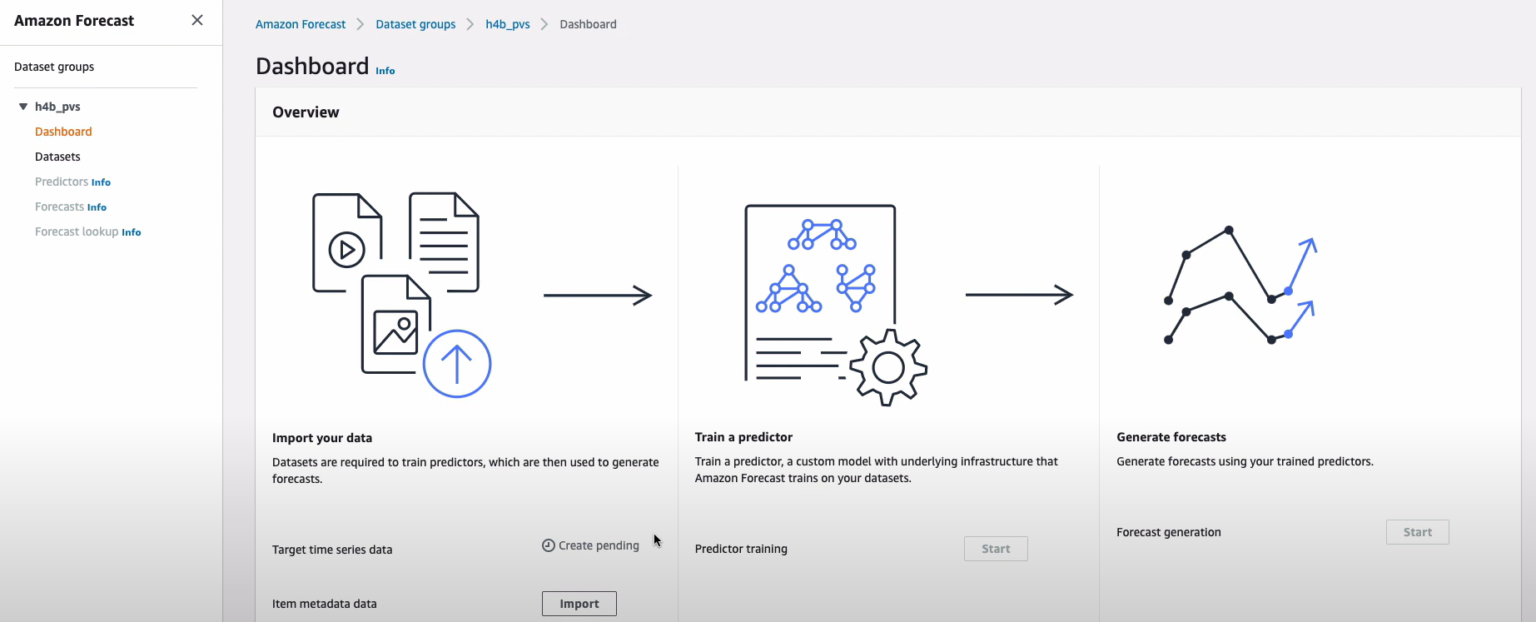Open the Dashboard Info link
The height and width of the screenshot is (622, 1536).
tap(385, 70)
